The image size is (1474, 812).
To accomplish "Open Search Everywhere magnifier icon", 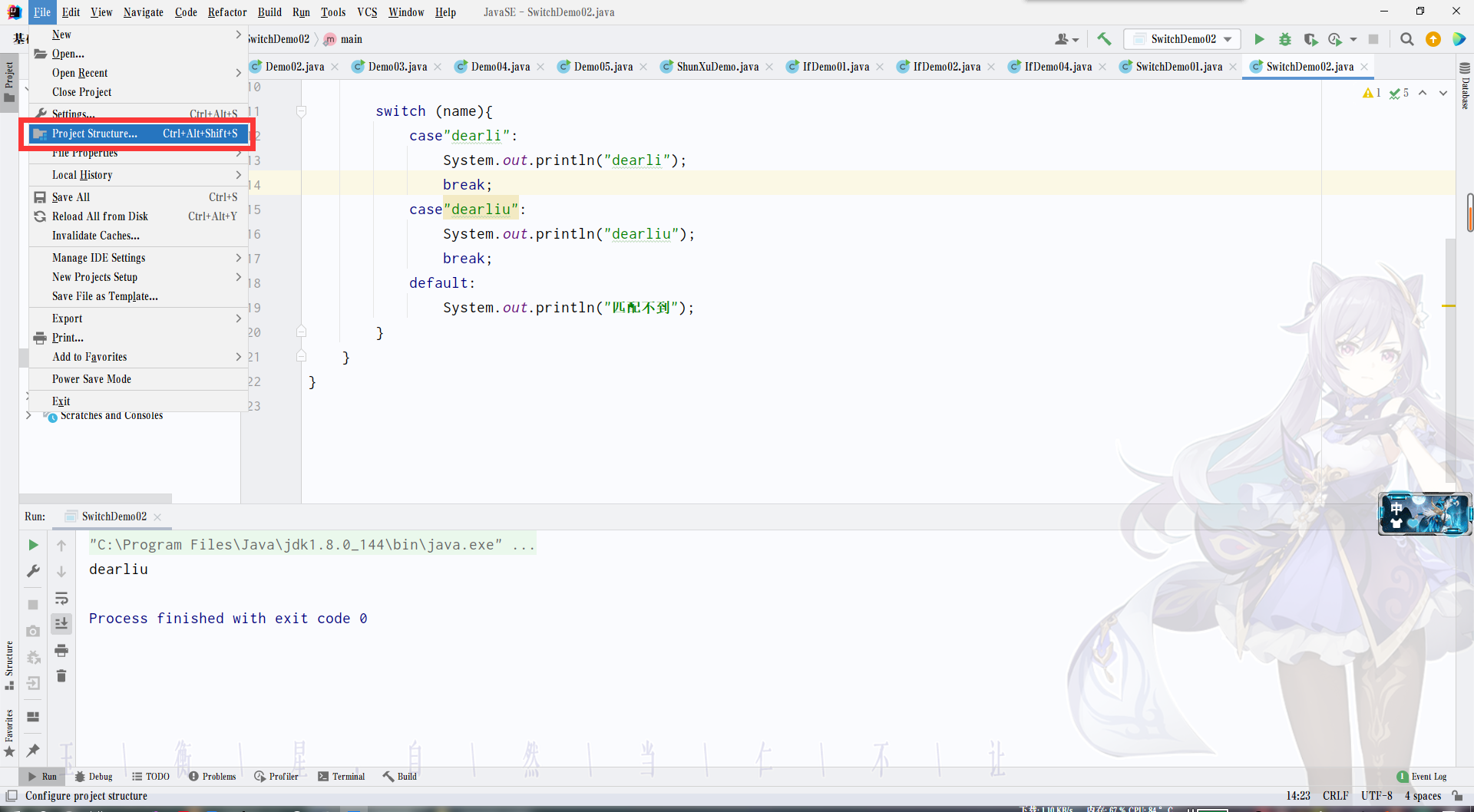I will (1406, 39).
